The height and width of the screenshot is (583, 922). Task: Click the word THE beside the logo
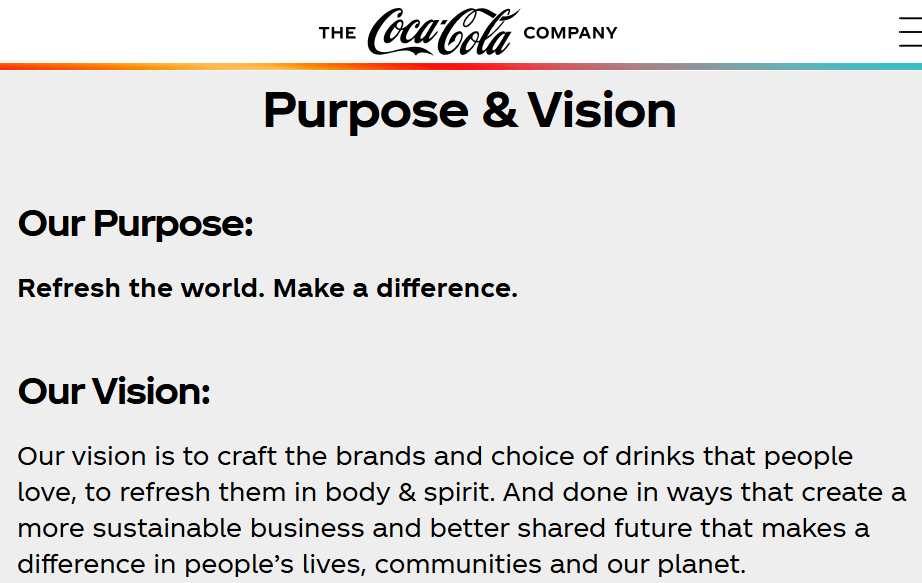tap(336, 31)
